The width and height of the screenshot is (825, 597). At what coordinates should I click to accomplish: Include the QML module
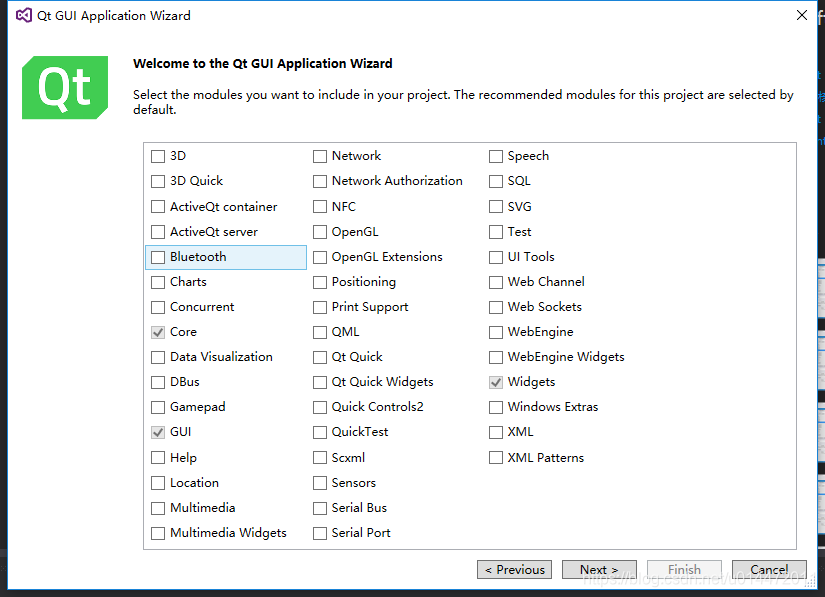pos(320,332)
